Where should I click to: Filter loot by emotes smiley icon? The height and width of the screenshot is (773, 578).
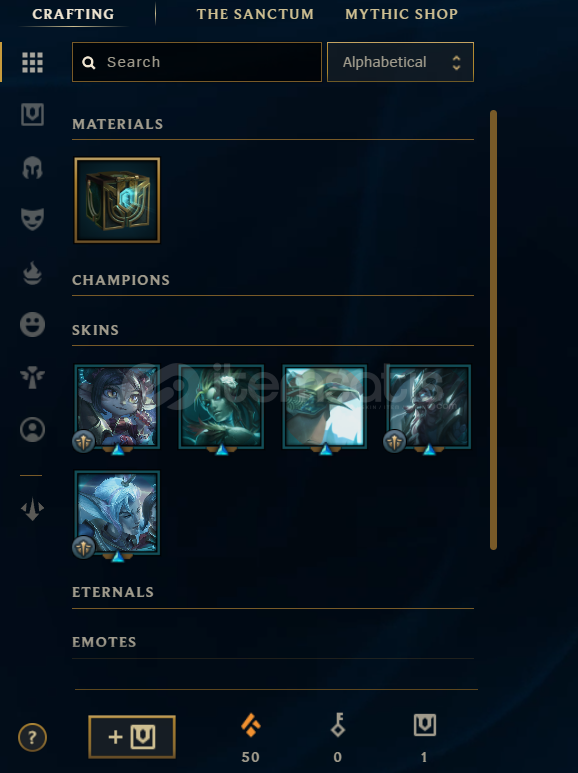pos(33,325)
